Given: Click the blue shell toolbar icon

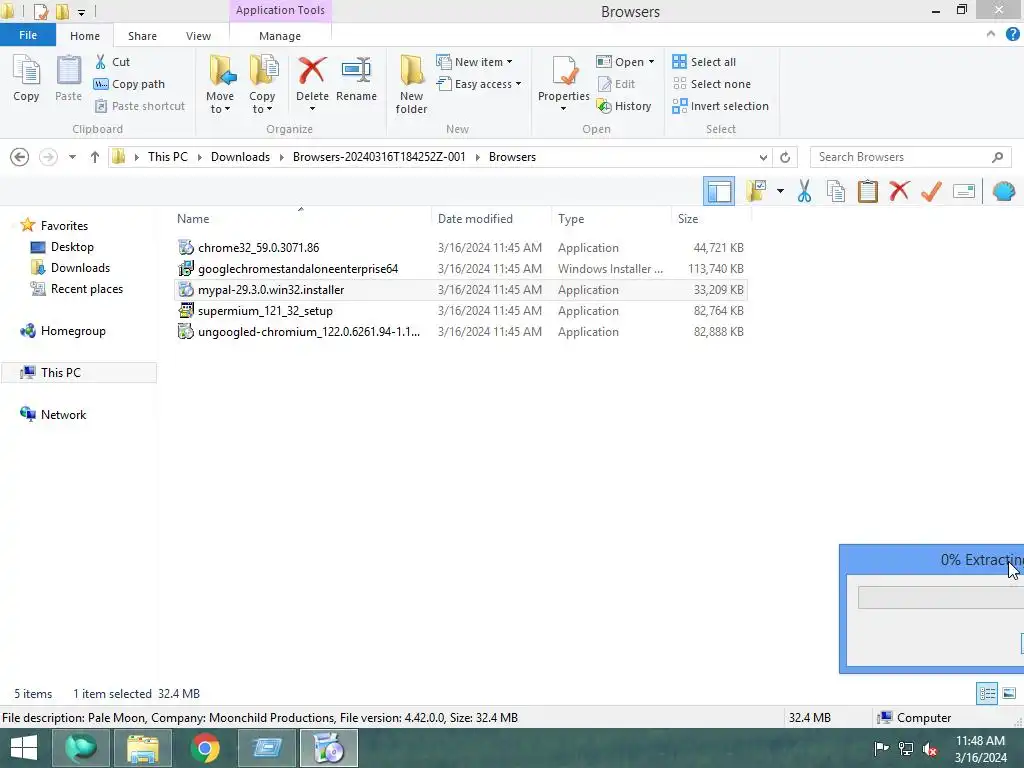Looking at the screenshot, I should [x=1004, y=191].
